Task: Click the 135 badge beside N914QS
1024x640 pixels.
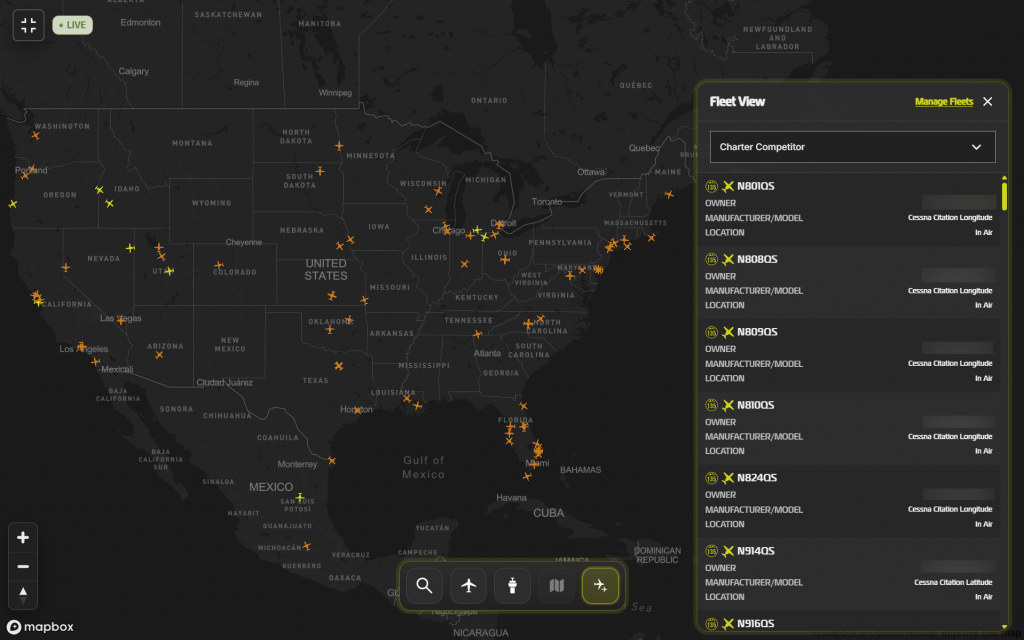Action: click(711, 551)
